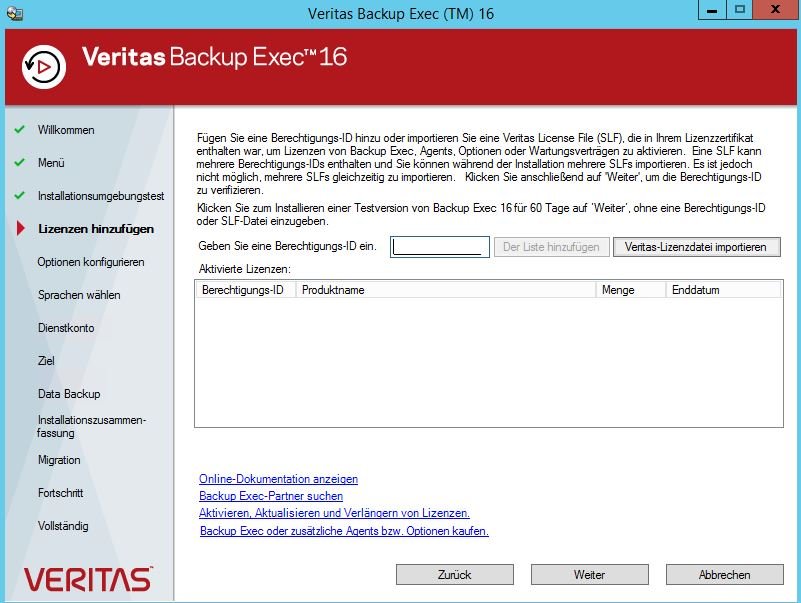
Task: Sort by the Menge column header
Action: pyautogui.click(x=631, y=290)
